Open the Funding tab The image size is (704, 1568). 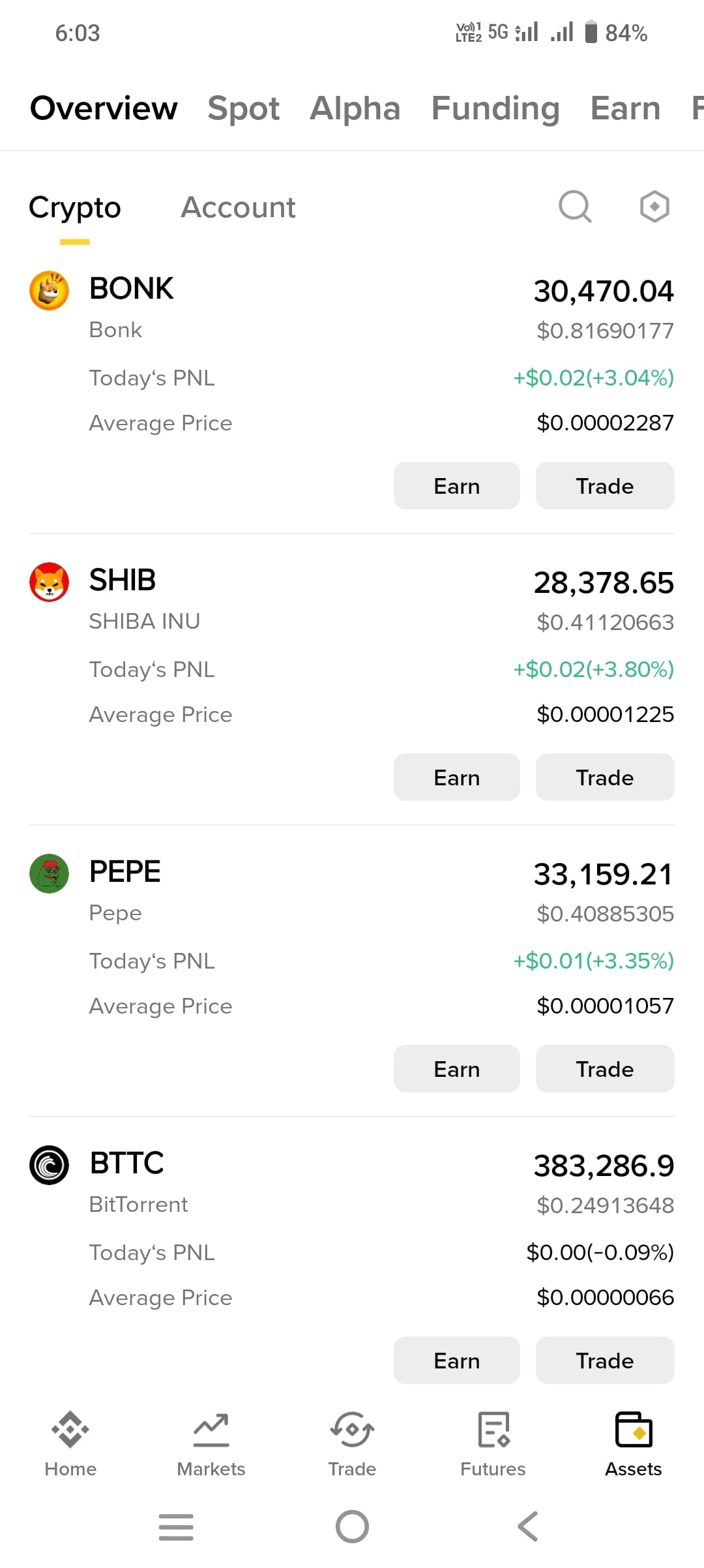[x=495, y=108]
